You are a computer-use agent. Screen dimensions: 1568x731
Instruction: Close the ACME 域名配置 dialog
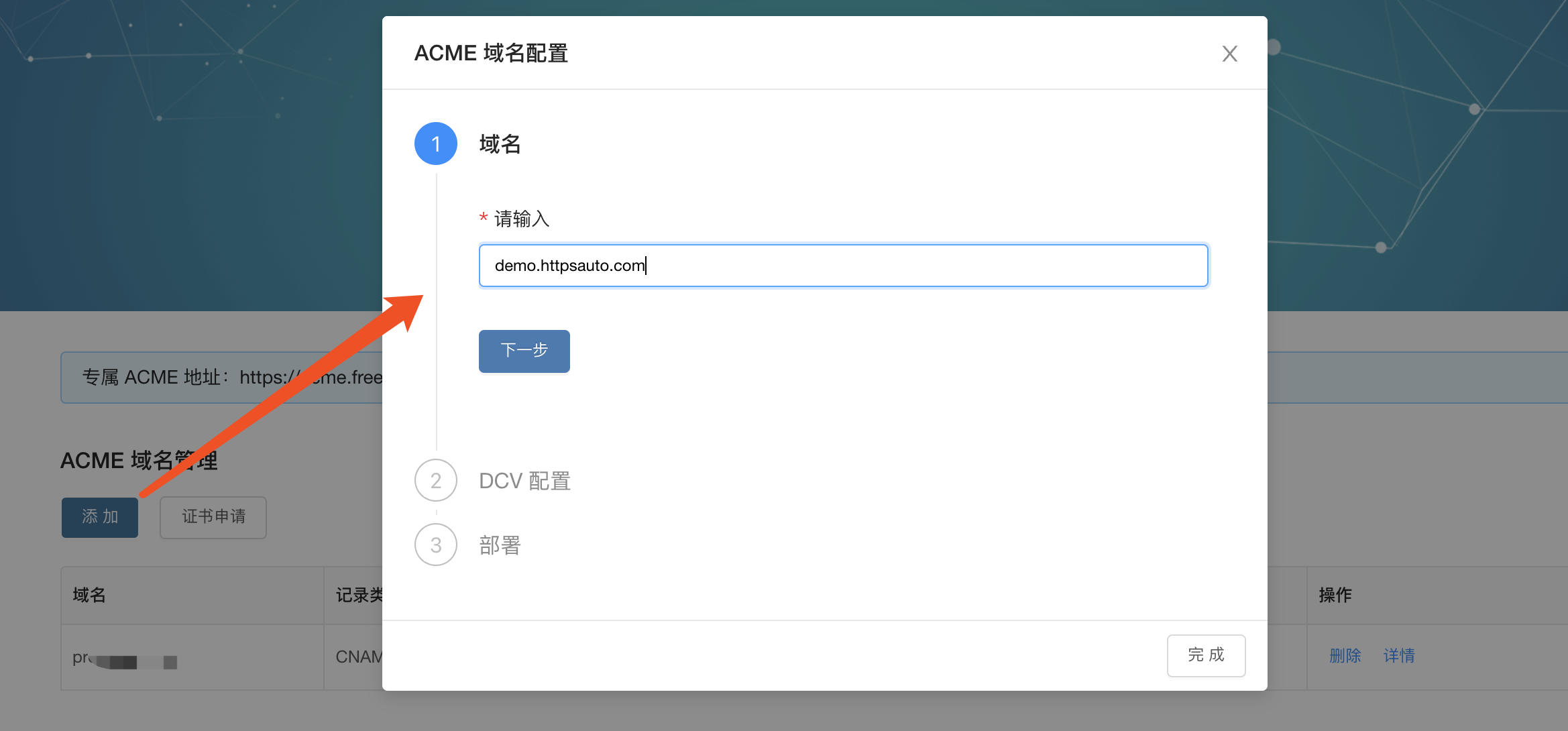click(1229, 54)
